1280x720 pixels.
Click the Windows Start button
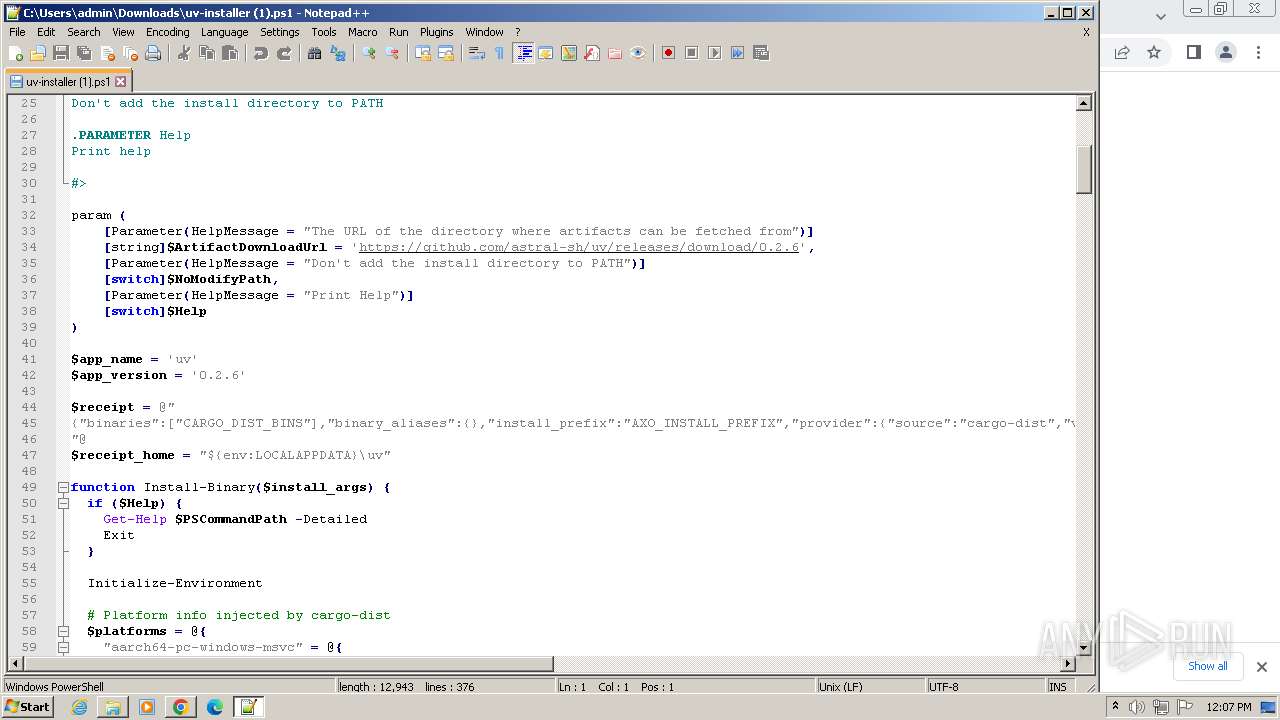coord(28,707)
